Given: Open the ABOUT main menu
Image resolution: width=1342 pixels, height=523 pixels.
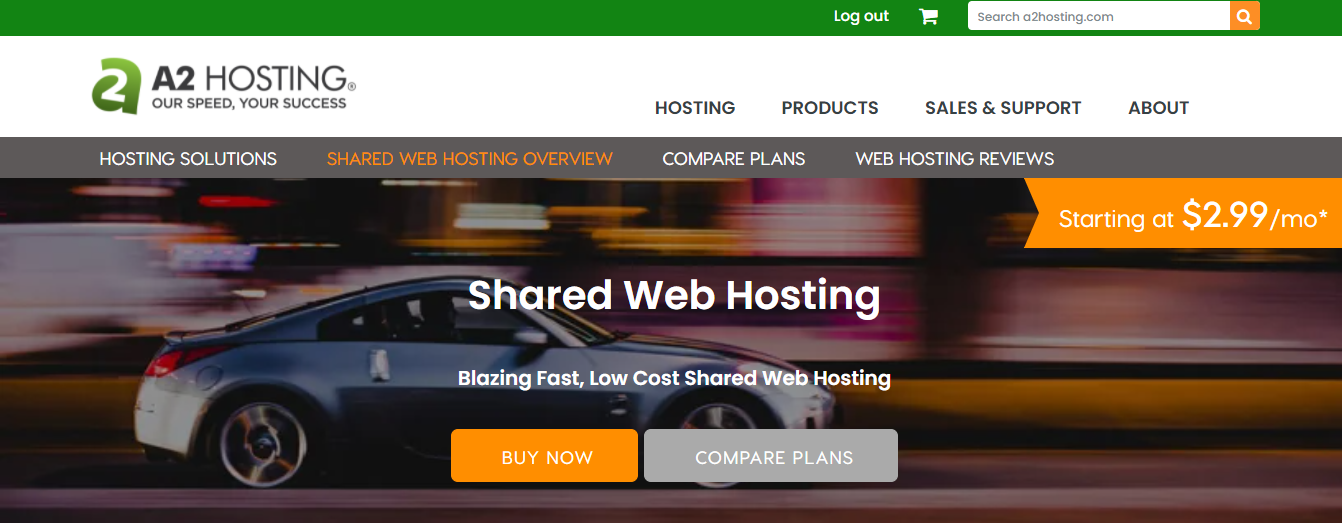Looking at the screenshot, I should (x=1158, y=108).
